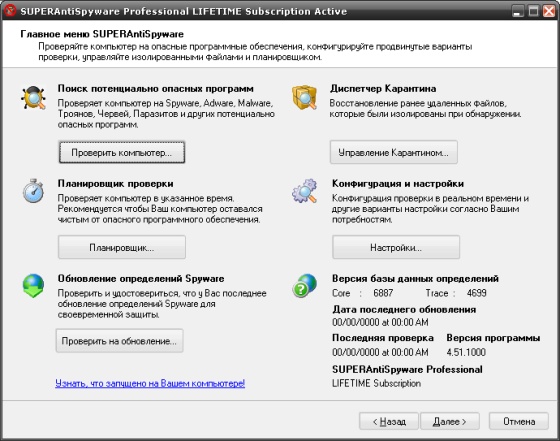Click SUPERAntiSpyware Professional label
The image size is (560, 441).
pos(407,369)
